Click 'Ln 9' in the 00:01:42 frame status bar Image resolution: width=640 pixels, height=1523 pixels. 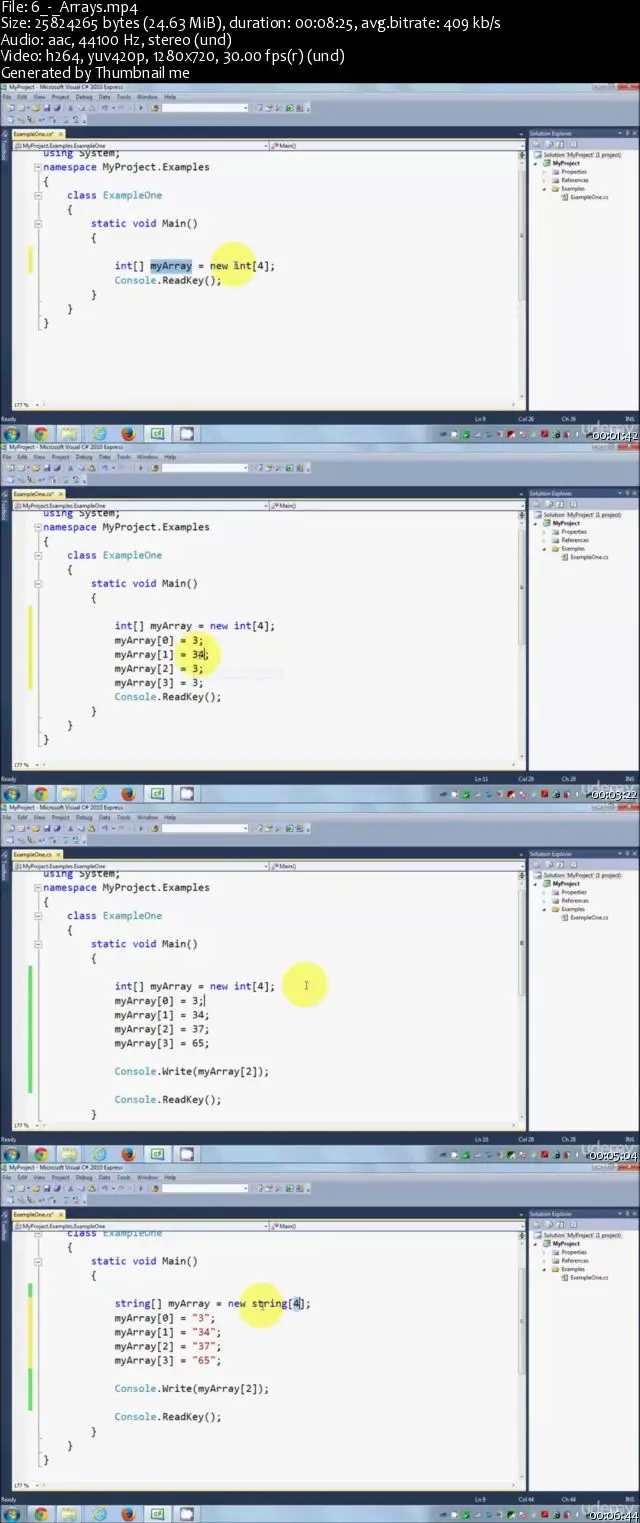pos(481,419)
